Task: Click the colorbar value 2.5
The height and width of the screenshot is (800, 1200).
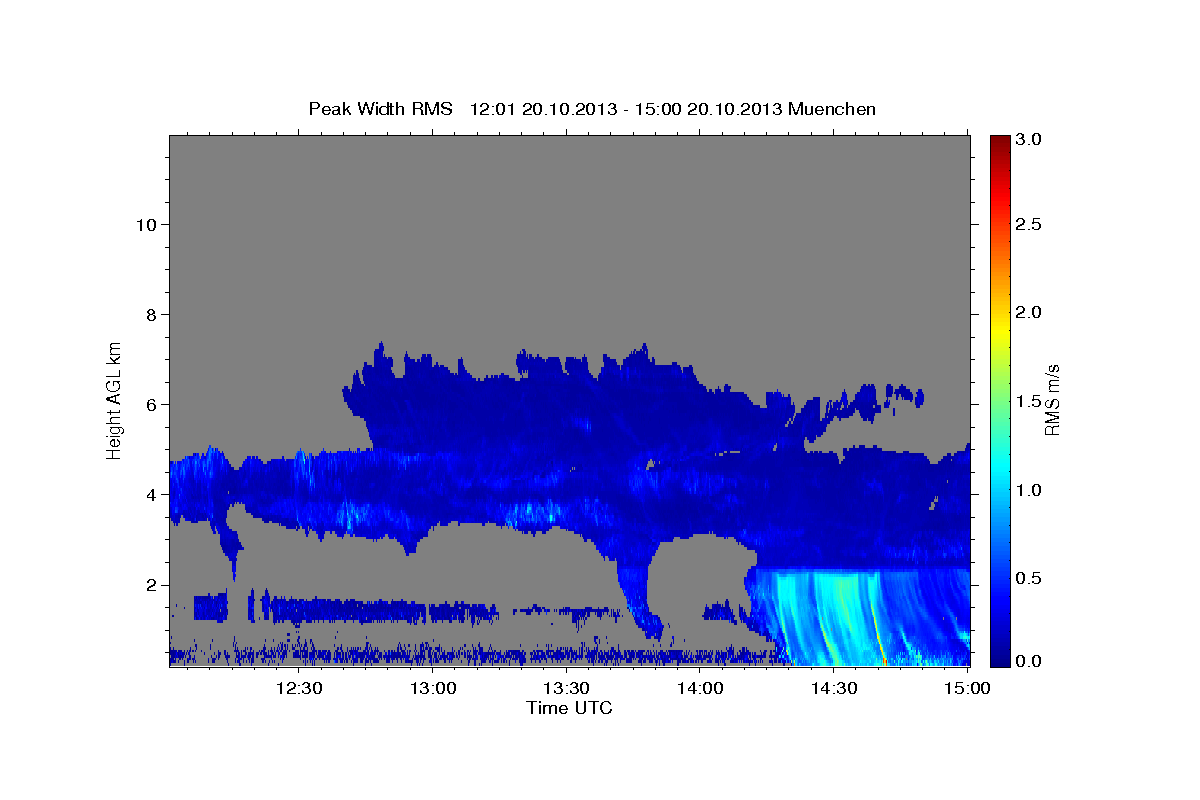Action: 1030,224
